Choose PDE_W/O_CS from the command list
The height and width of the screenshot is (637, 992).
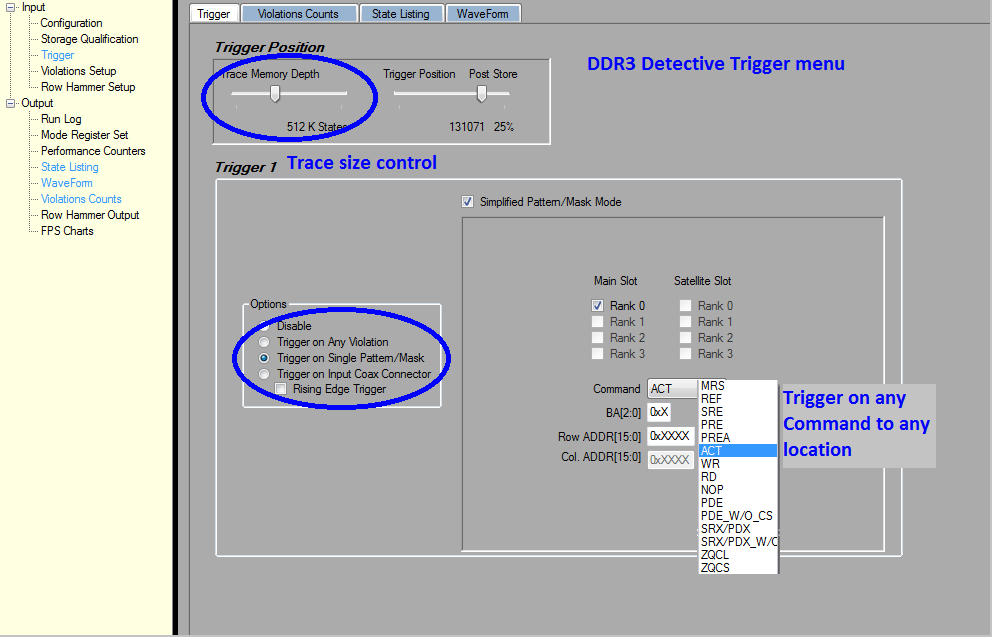point(738,516)
